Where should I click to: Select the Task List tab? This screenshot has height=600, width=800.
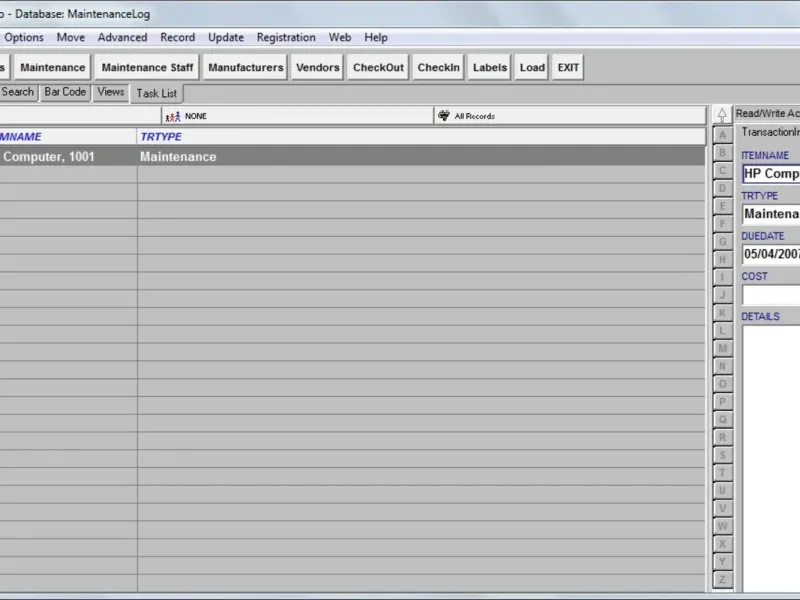point(157,94)
